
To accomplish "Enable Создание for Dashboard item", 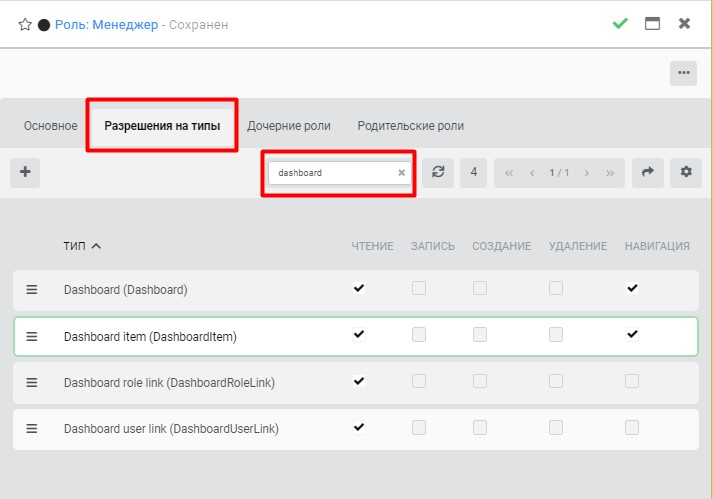I will 480,334.
